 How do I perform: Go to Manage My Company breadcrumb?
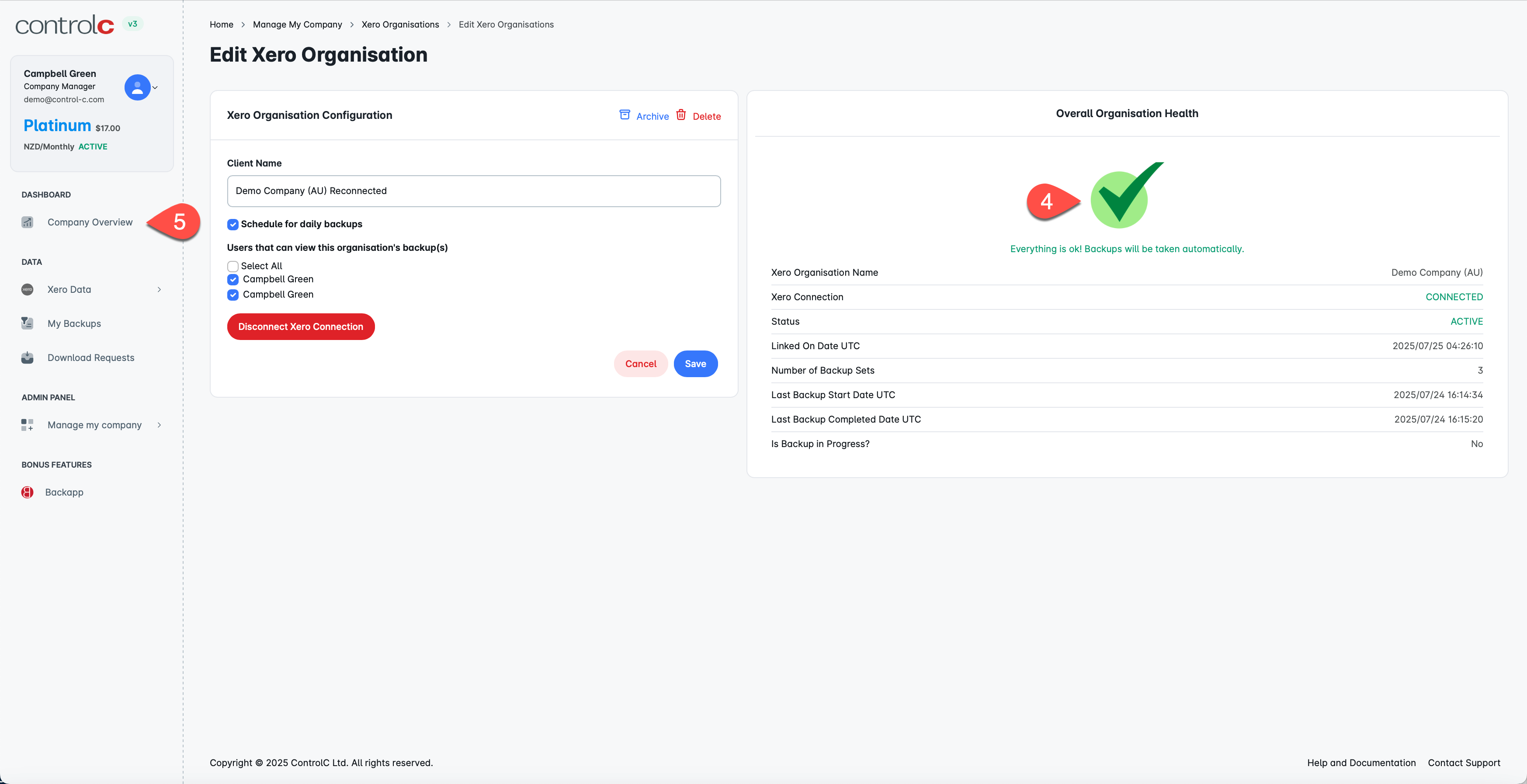(298, 24)
